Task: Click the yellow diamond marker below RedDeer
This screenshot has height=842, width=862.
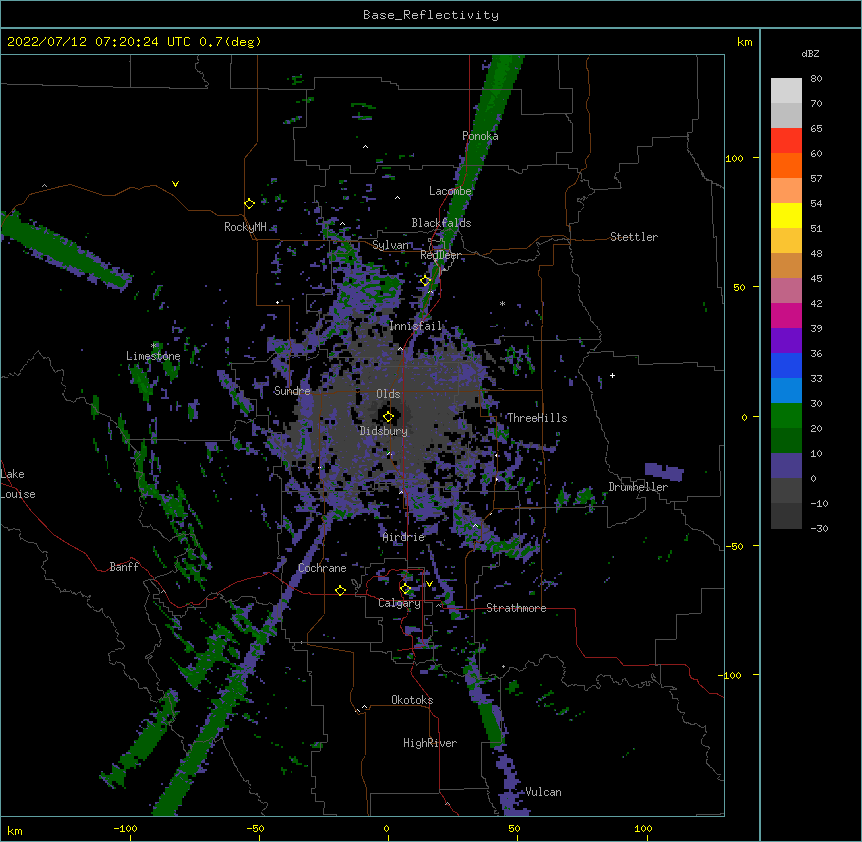Action: pyautogui.click(x=425, y=281)
